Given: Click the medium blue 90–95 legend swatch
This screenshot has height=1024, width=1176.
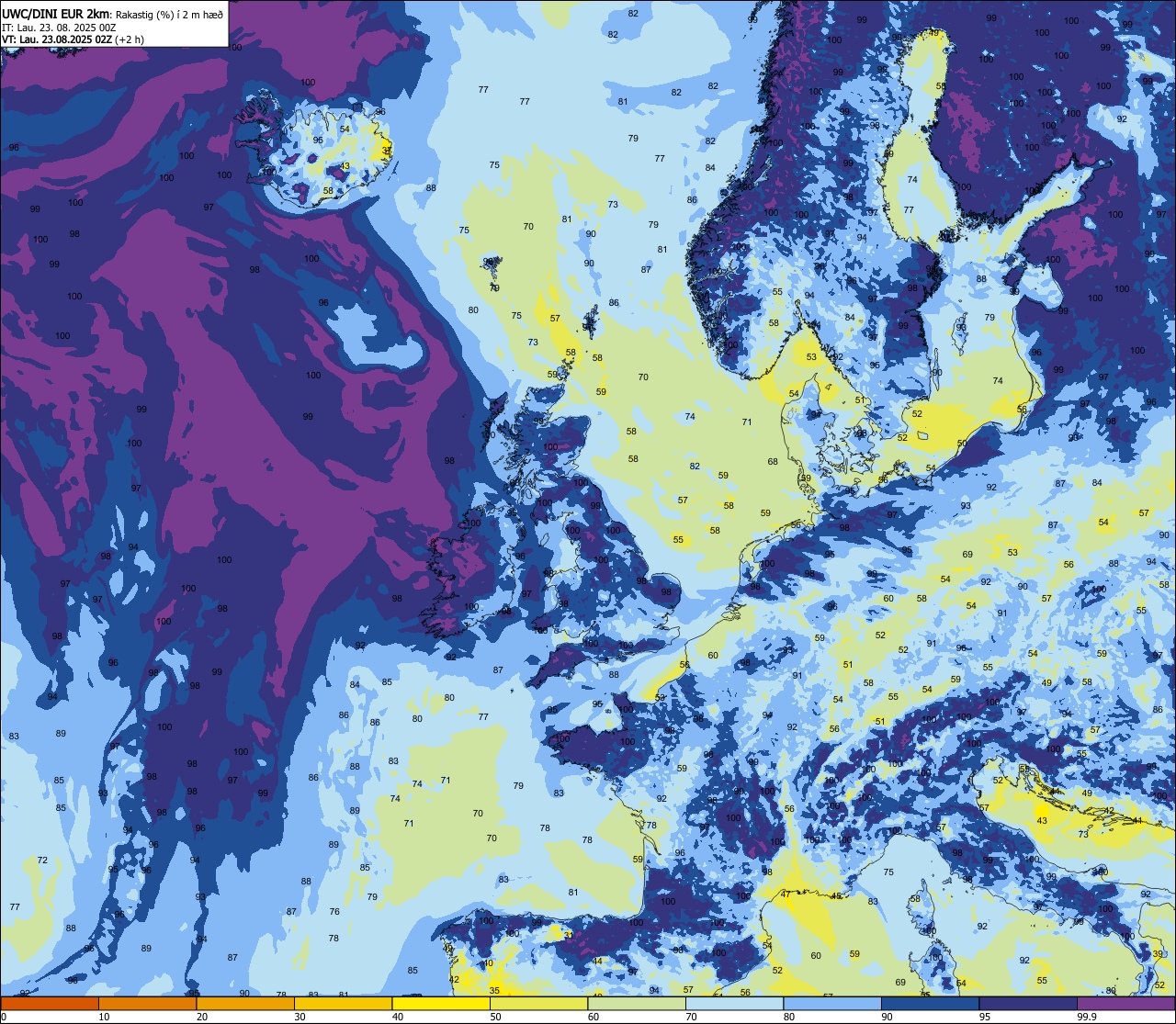Looking at the screenshot, I should click(x=930, y=1003).
